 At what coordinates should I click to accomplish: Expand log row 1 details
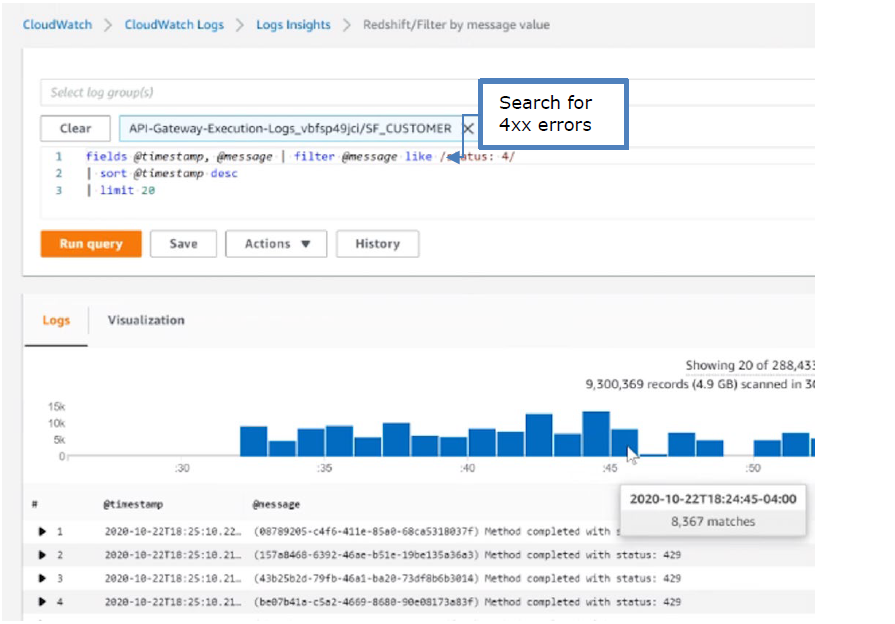pyautogui.click(x=42, y=532)
